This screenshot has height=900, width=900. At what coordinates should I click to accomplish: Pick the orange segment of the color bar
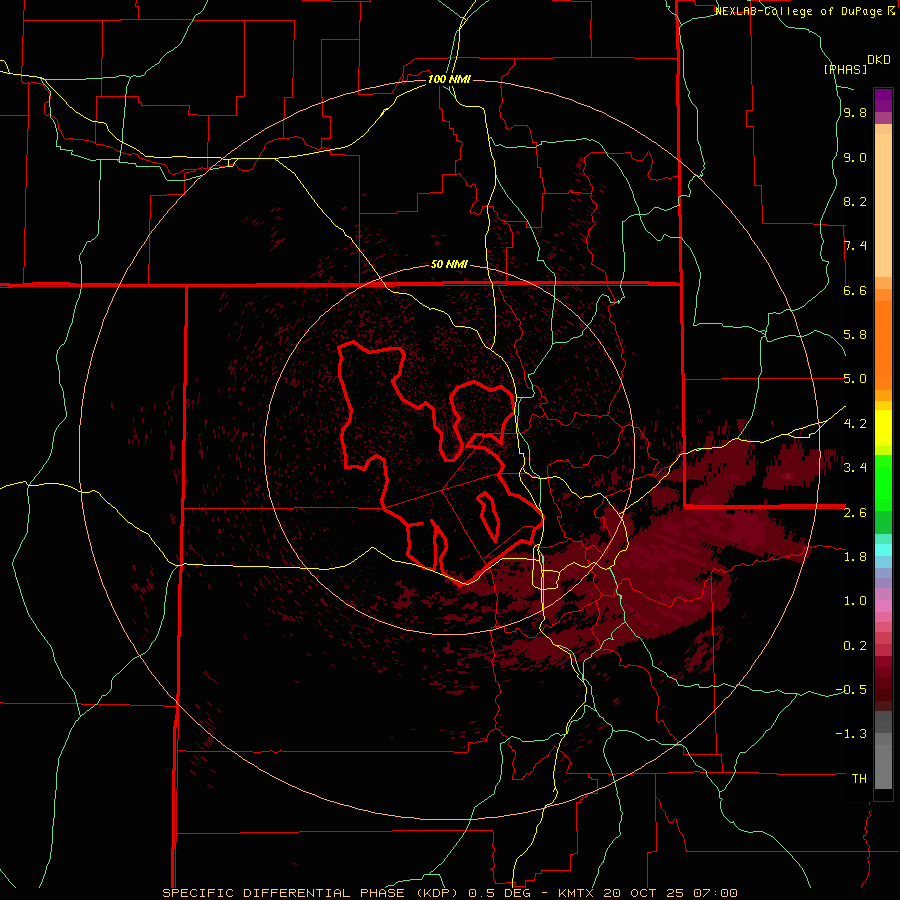pyautogui.click(x=883, y=344)
